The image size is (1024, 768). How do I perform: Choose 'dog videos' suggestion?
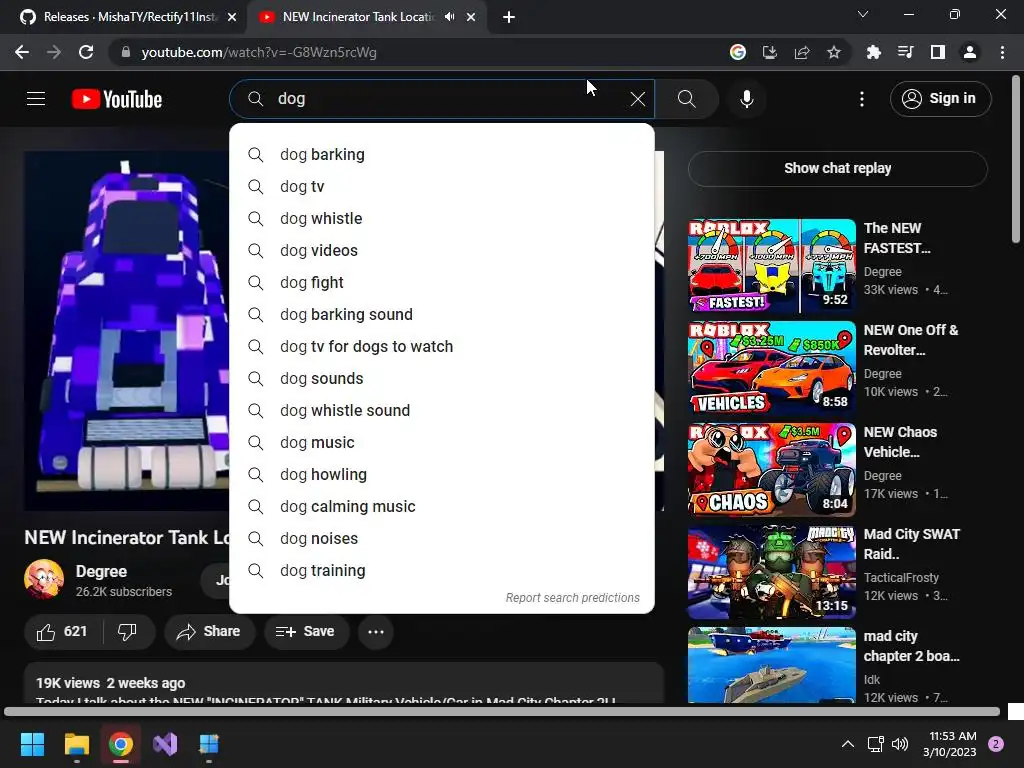[x=441, y=251]
